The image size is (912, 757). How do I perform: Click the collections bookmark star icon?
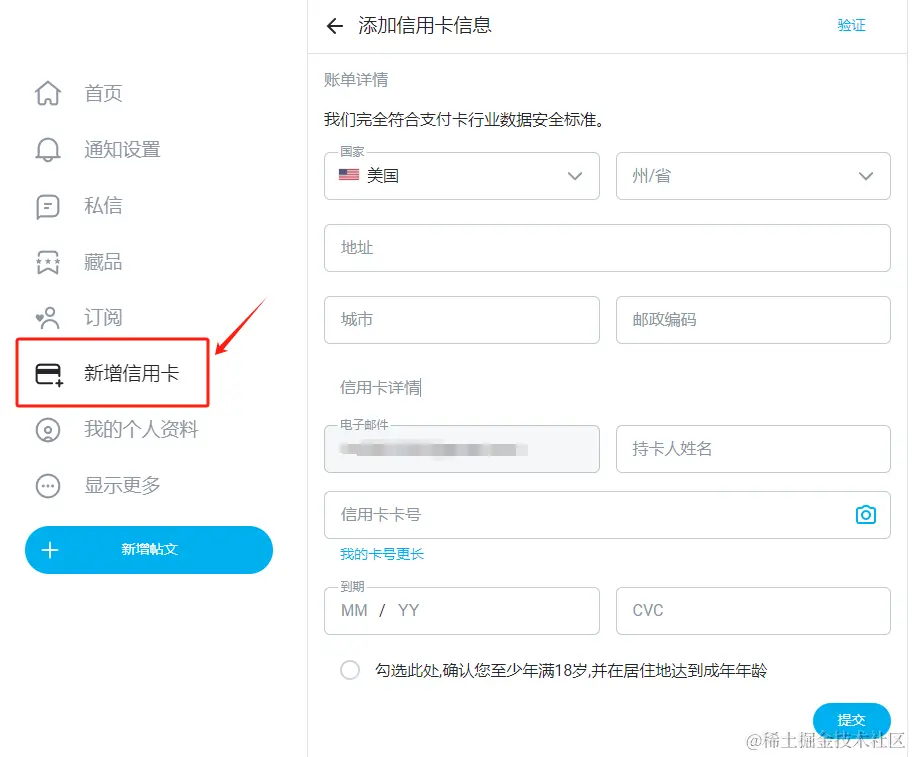click(48, 262)
